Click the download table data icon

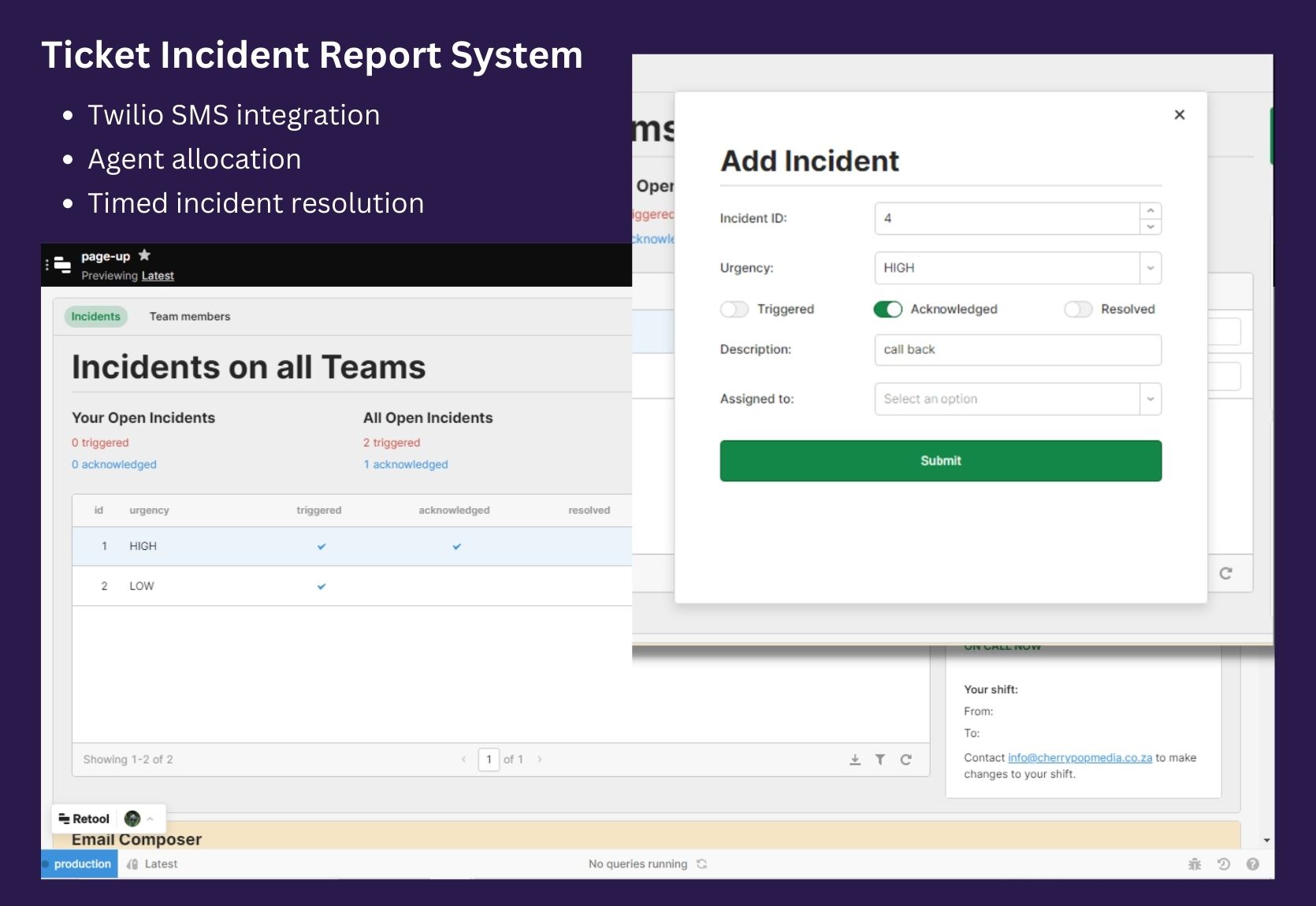855,759
